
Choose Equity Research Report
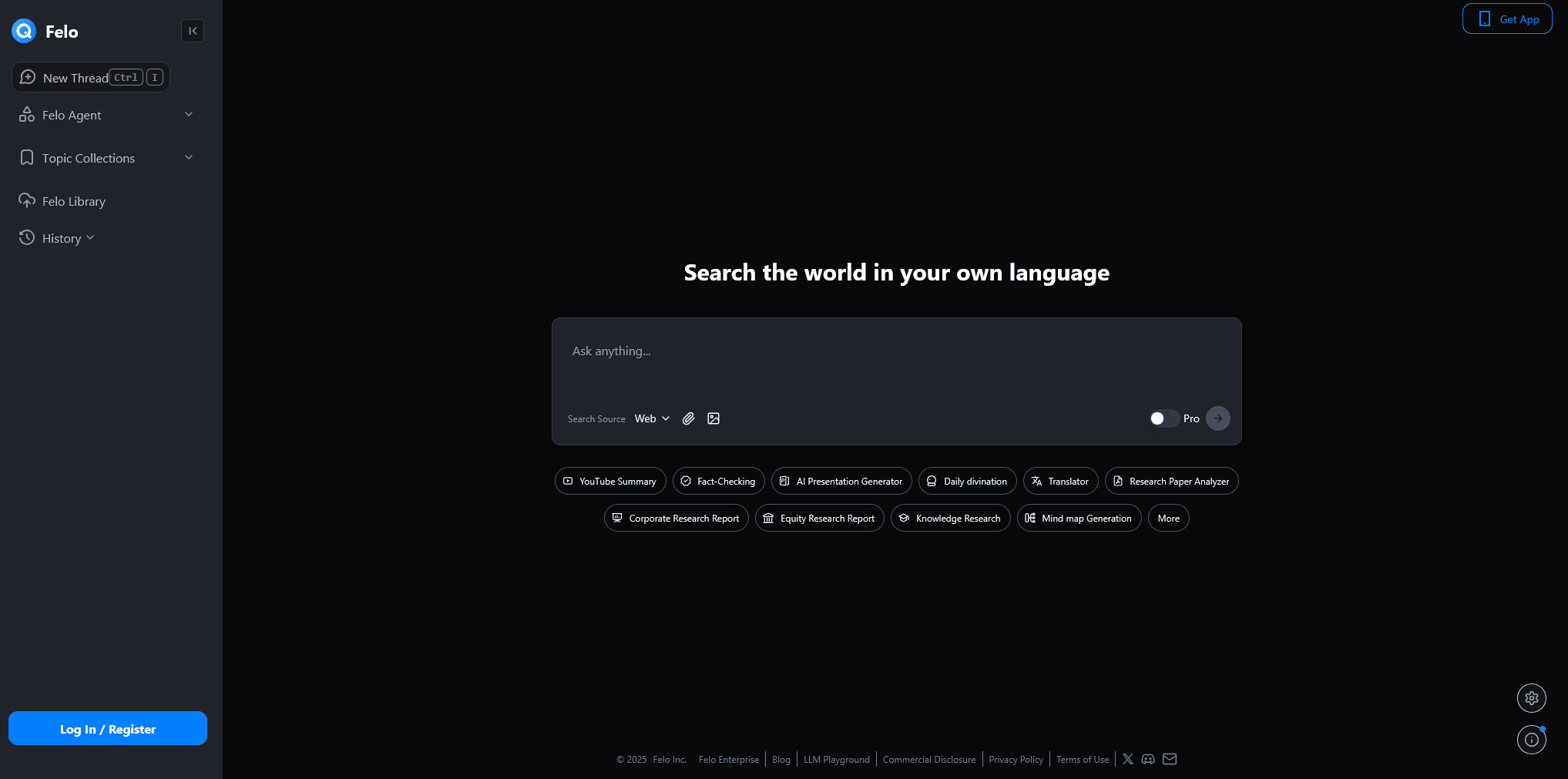click(x=820, y=518)
